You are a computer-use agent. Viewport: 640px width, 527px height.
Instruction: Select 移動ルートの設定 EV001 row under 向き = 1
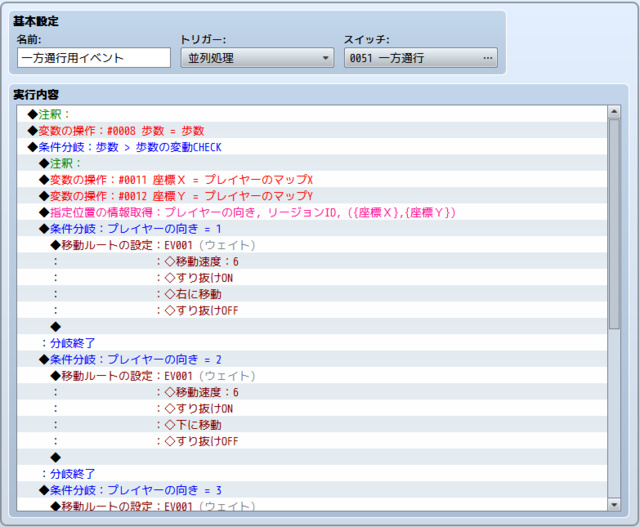coord(312,245)
